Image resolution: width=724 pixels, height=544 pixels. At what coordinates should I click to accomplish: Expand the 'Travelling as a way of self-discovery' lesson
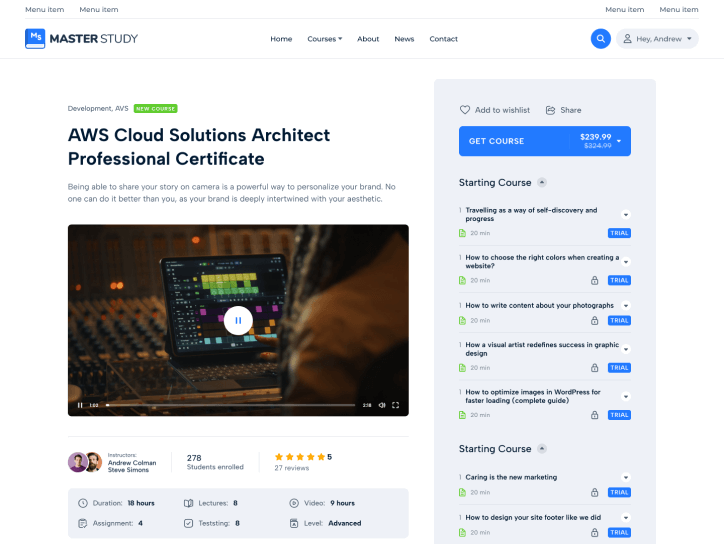coord(625,215)
